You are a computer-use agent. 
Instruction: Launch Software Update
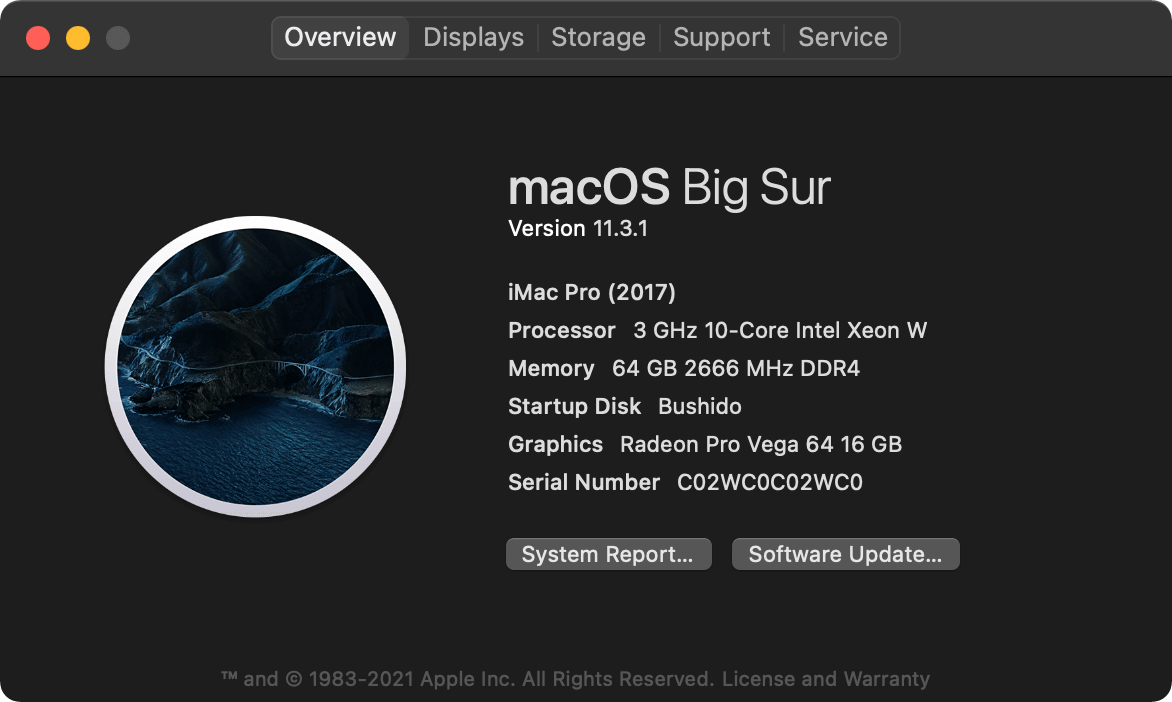coord(845,554)
